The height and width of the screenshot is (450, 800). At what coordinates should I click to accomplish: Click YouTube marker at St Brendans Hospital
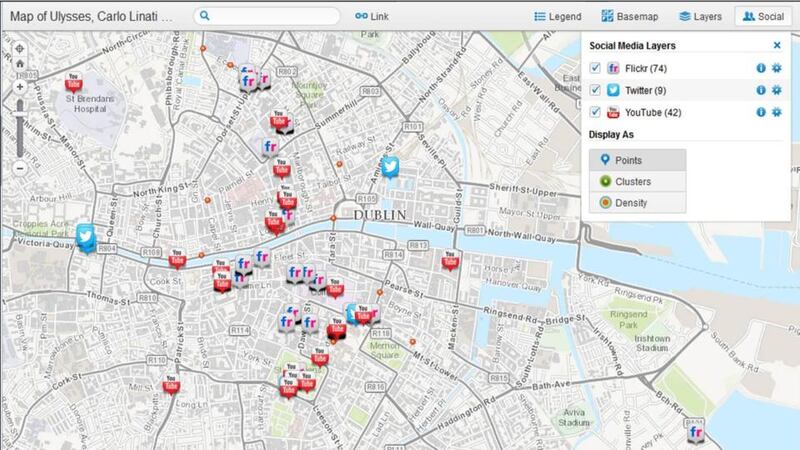point(73,84)
